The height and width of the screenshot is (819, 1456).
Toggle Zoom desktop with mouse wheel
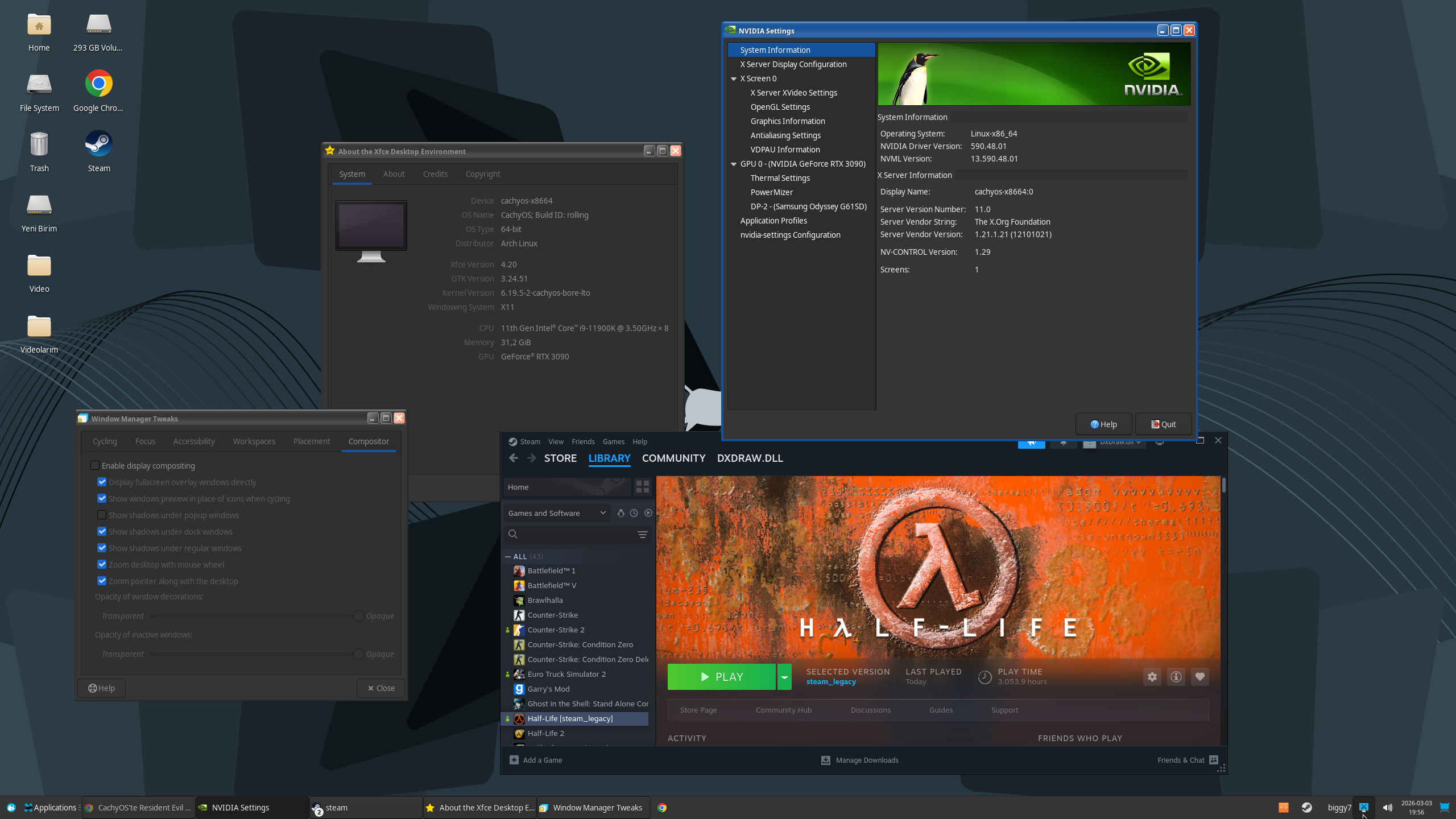[102, 564]
